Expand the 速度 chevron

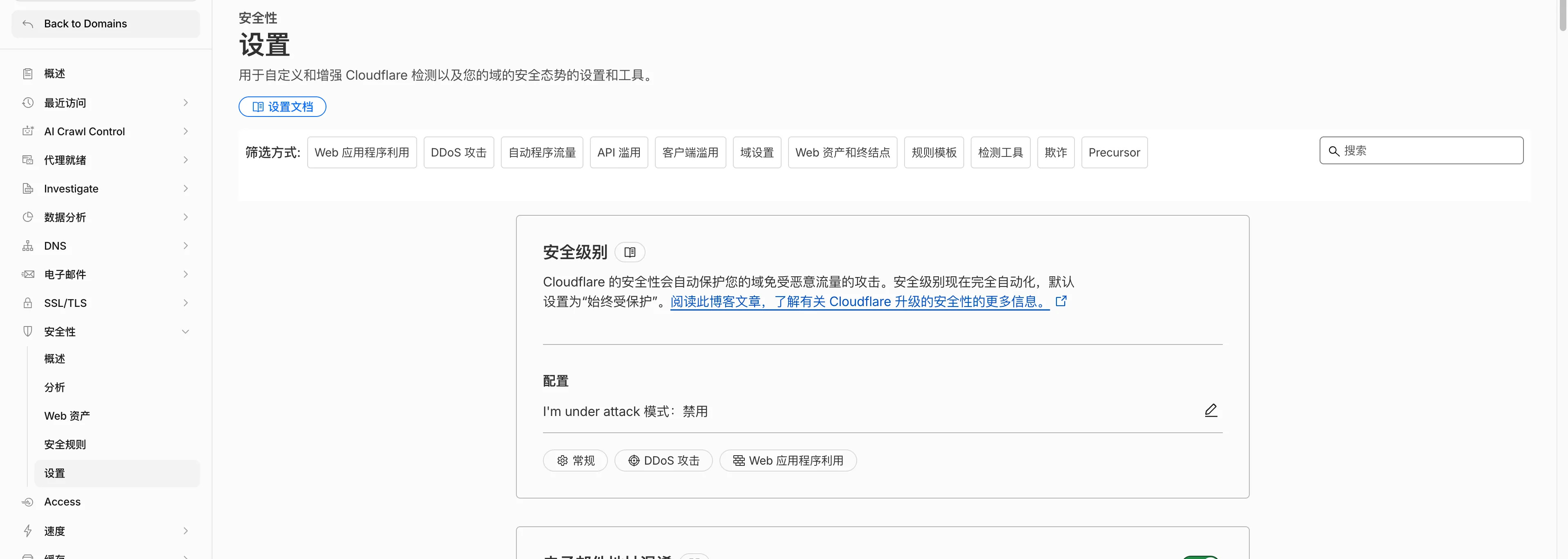[185, 531]
